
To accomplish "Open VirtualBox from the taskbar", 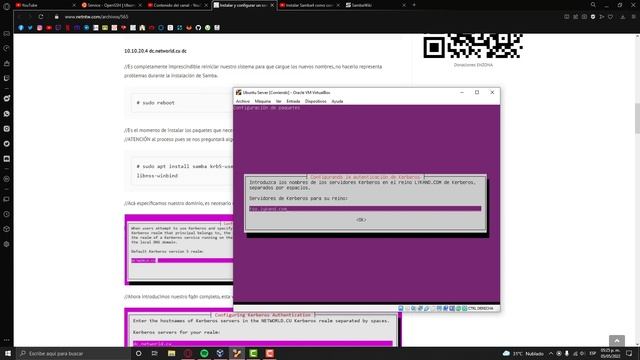I will click(x=220, y=353).
